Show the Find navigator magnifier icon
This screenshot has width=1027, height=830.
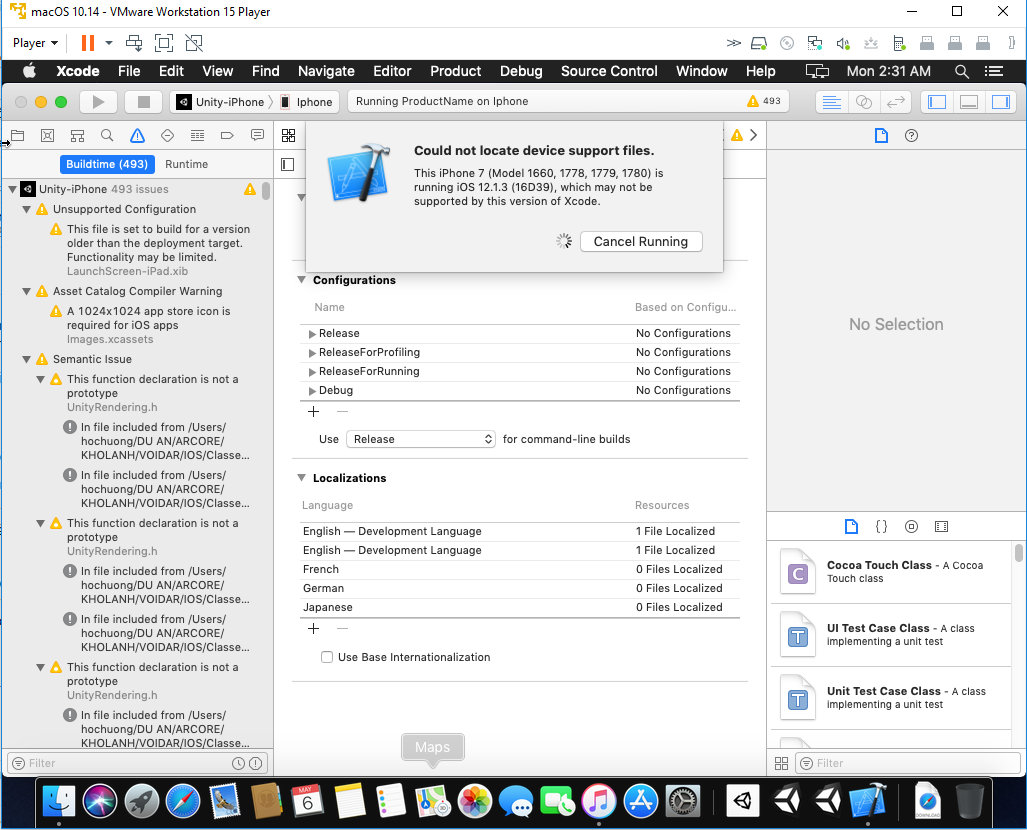click(107, 136)
